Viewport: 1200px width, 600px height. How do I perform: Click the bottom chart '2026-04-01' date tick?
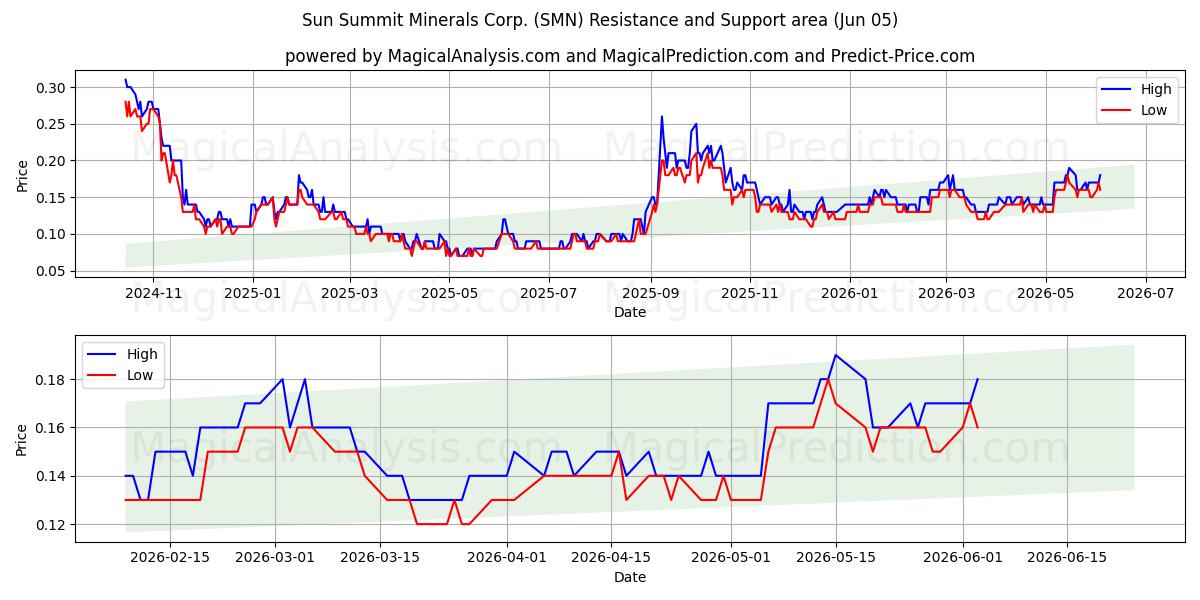pyautogui.click(x=507, y=557)
